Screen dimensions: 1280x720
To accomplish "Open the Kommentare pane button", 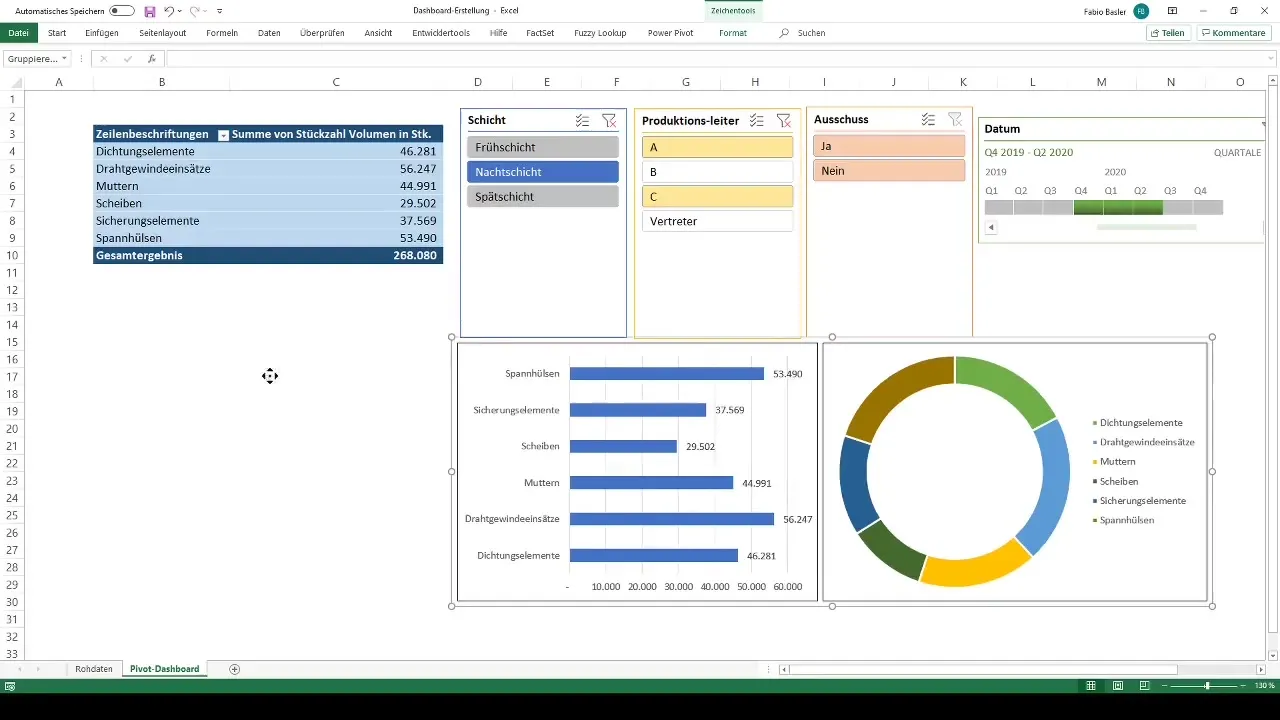I will [x=1233, y=33].
